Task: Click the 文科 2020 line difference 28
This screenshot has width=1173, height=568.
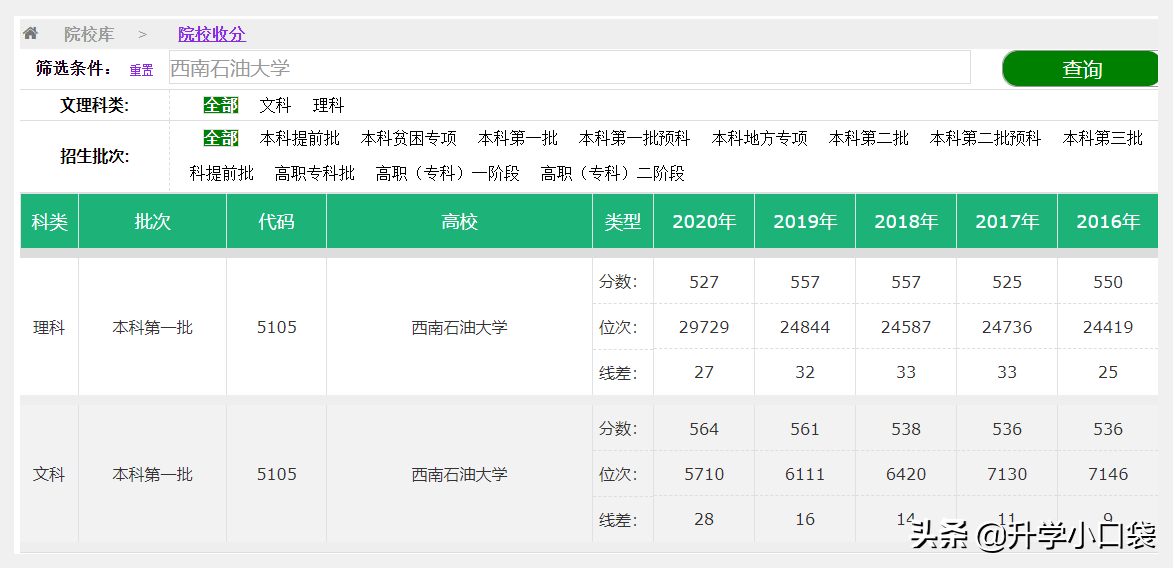Action: (x=704, y=519)
